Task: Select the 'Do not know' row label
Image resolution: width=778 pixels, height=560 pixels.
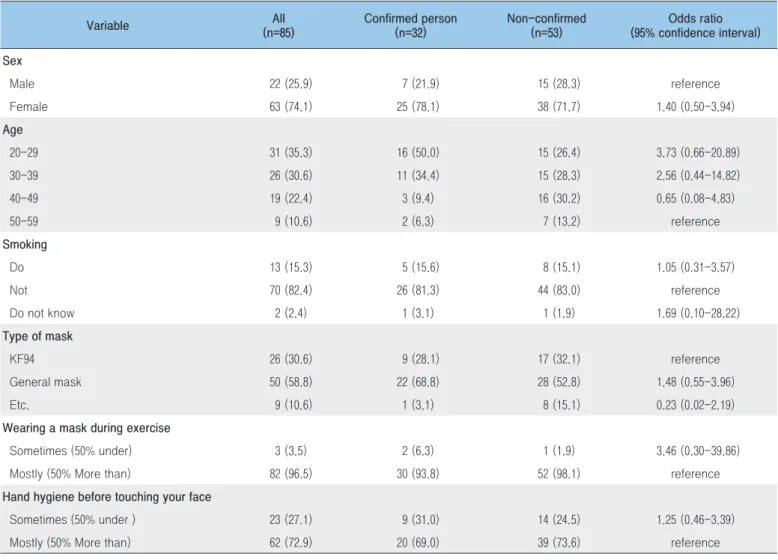Action: (x=42, y=313)
